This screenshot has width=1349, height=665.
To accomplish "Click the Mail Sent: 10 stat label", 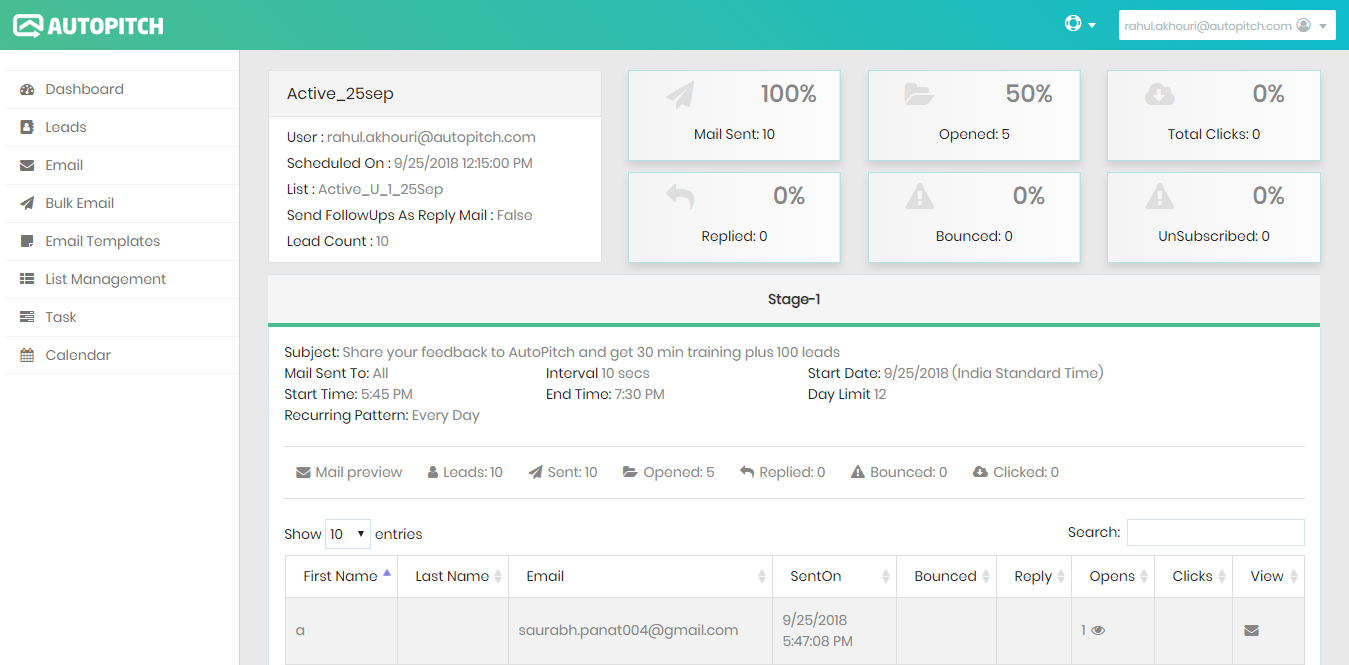I will tap(734, 134).
